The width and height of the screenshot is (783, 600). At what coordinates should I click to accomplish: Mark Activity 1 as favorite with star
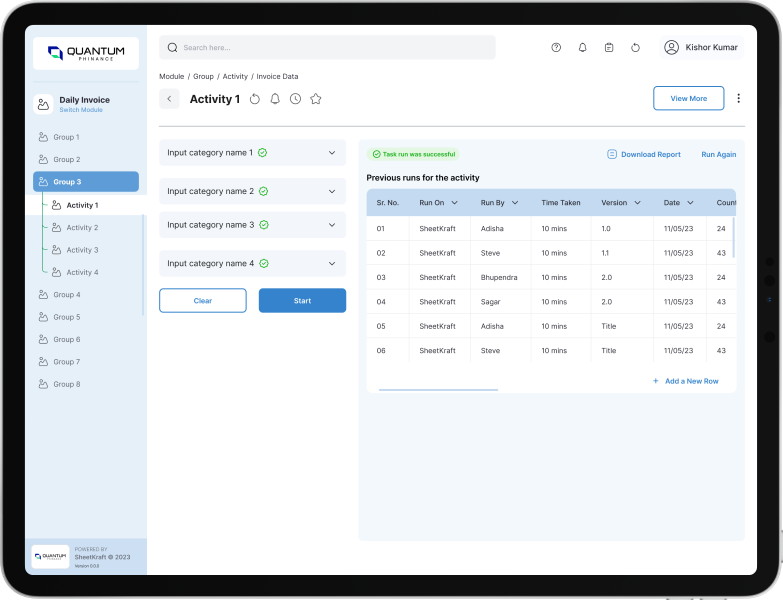coord(316,99)
